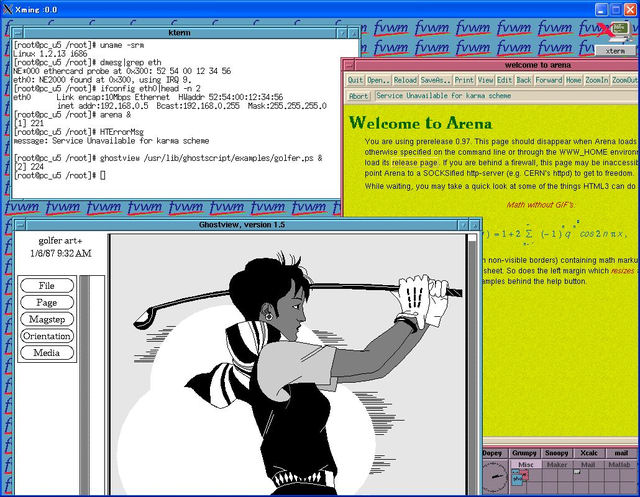Click the ghostview golfer.ps command line in kterm
Image resolution: width=640 pixels, height=497 pixels.
[168, 158]
